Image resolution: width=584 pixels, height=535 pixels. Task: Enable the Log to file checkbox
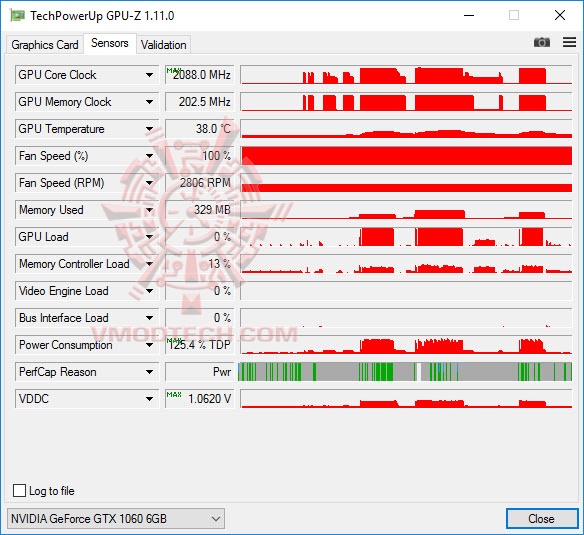coord(19,491)
